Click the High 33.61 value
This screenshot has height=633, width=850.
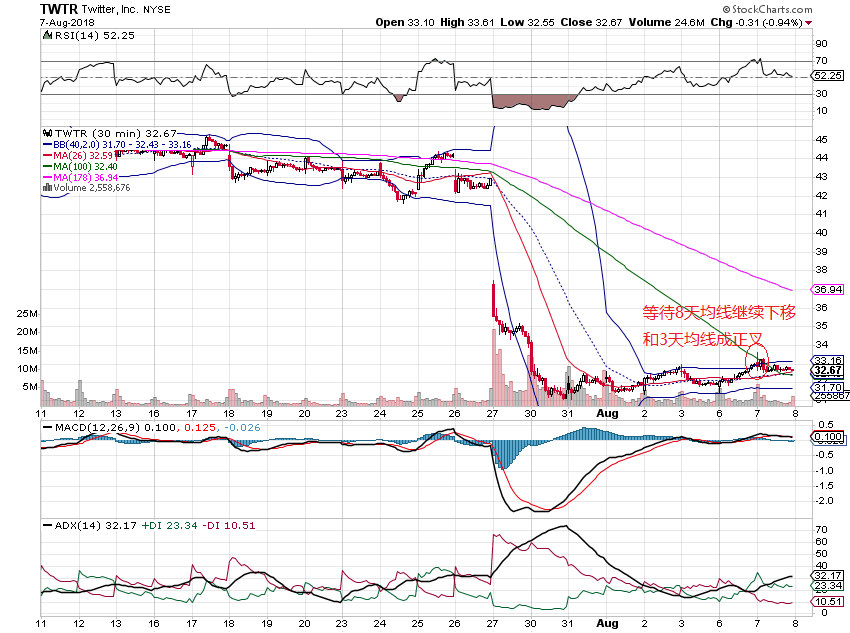tap(467, 22)
